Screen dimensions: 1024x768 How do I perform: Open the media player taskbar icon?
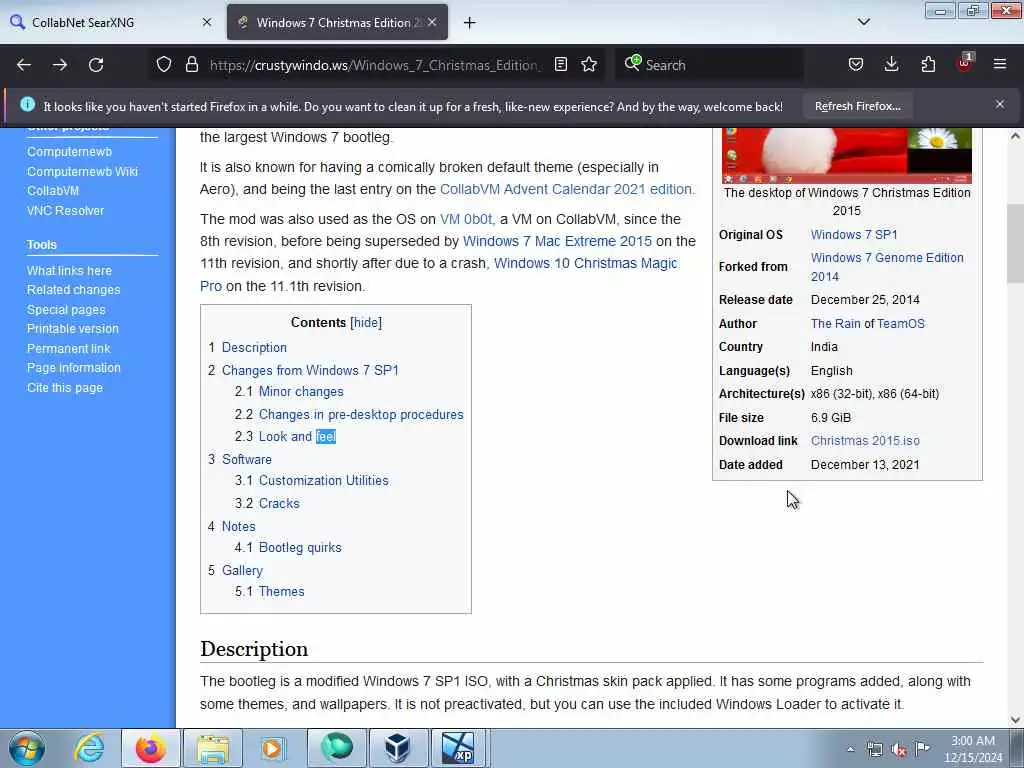click(x=274, y=748)
